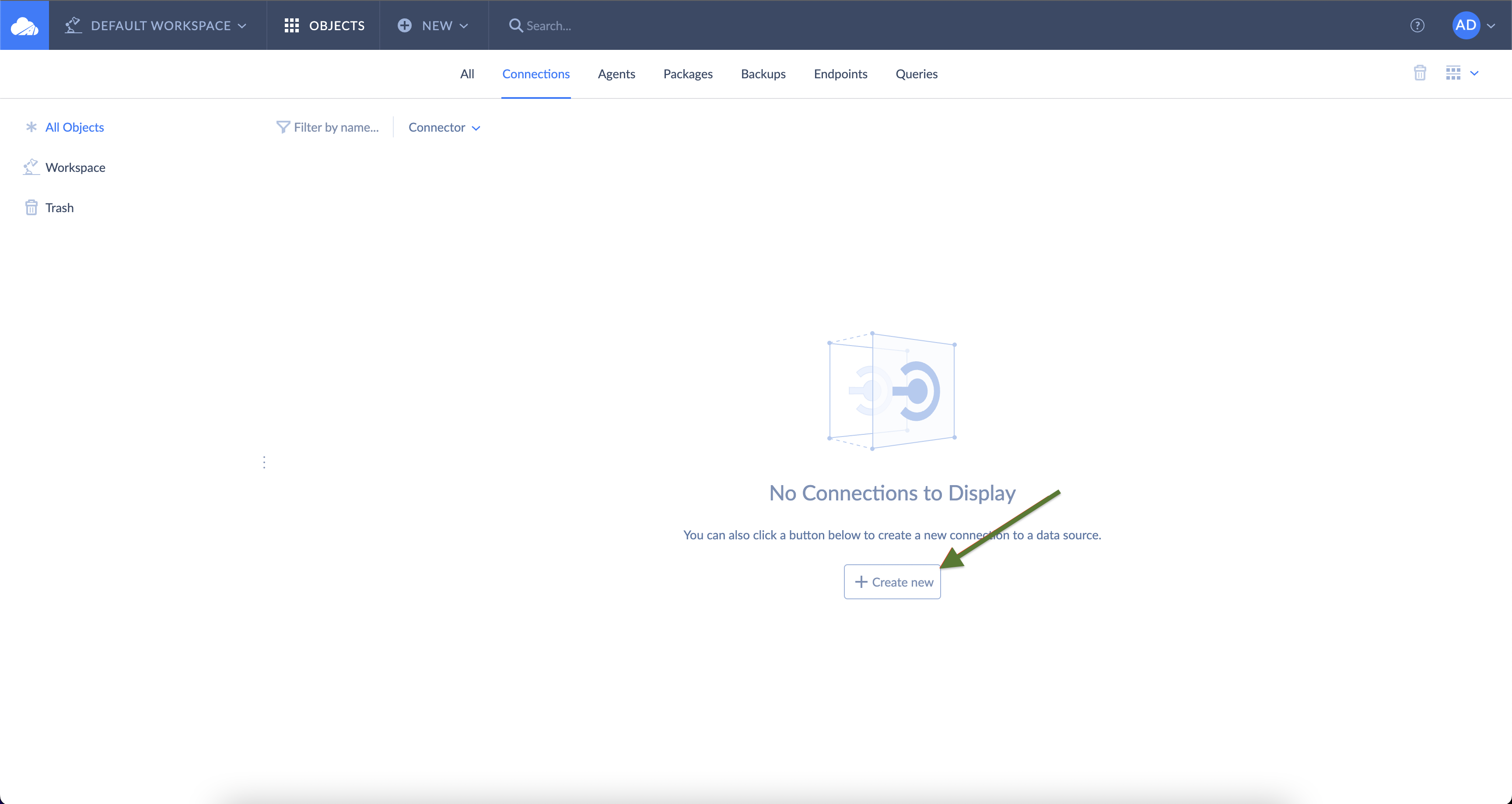The image size is (1512, 804).
Task: Click the Create new button
Action: [892, 582]
